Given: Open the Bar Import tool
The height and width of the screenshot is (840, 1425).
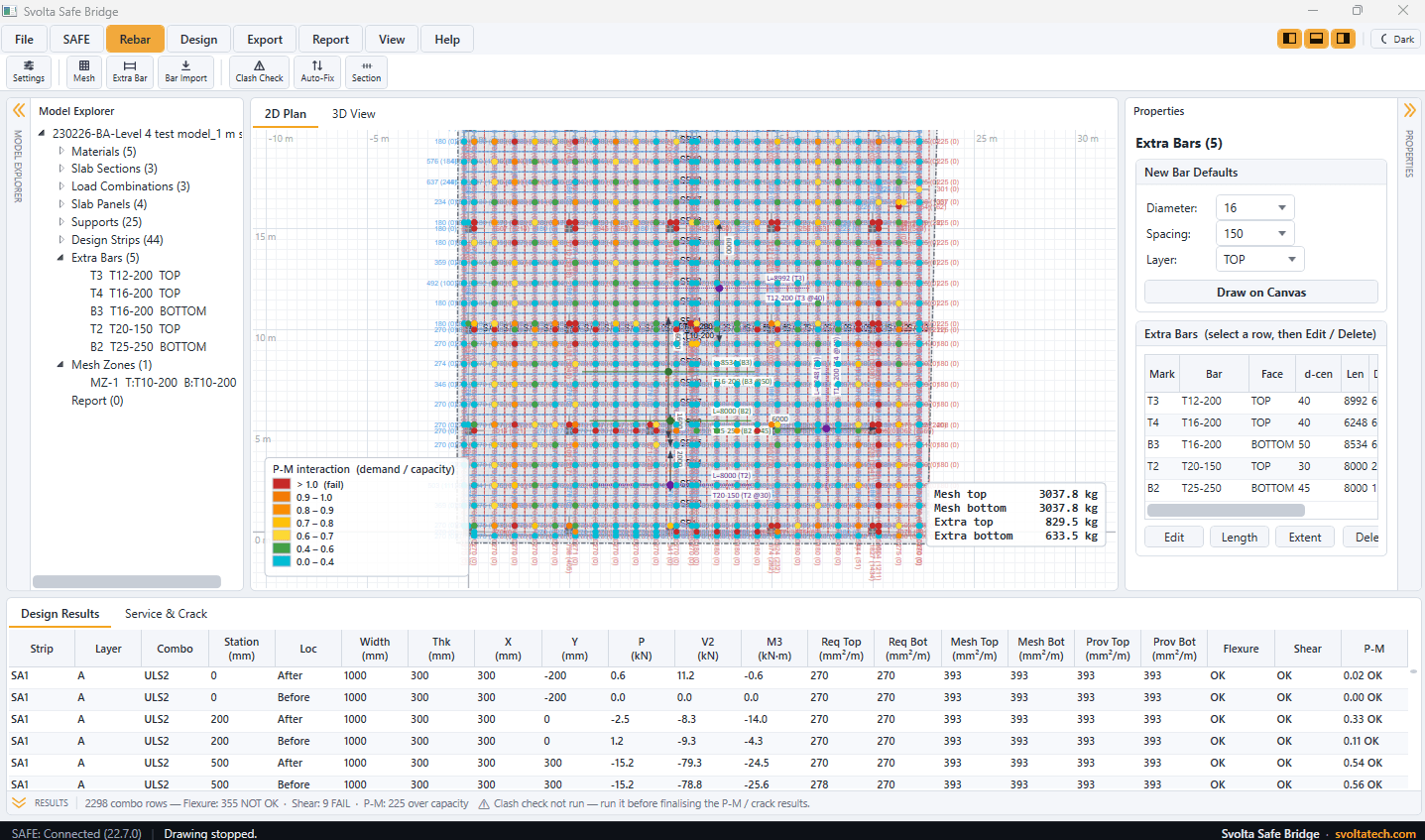Looking at the screenshot, I should point(186,71).
